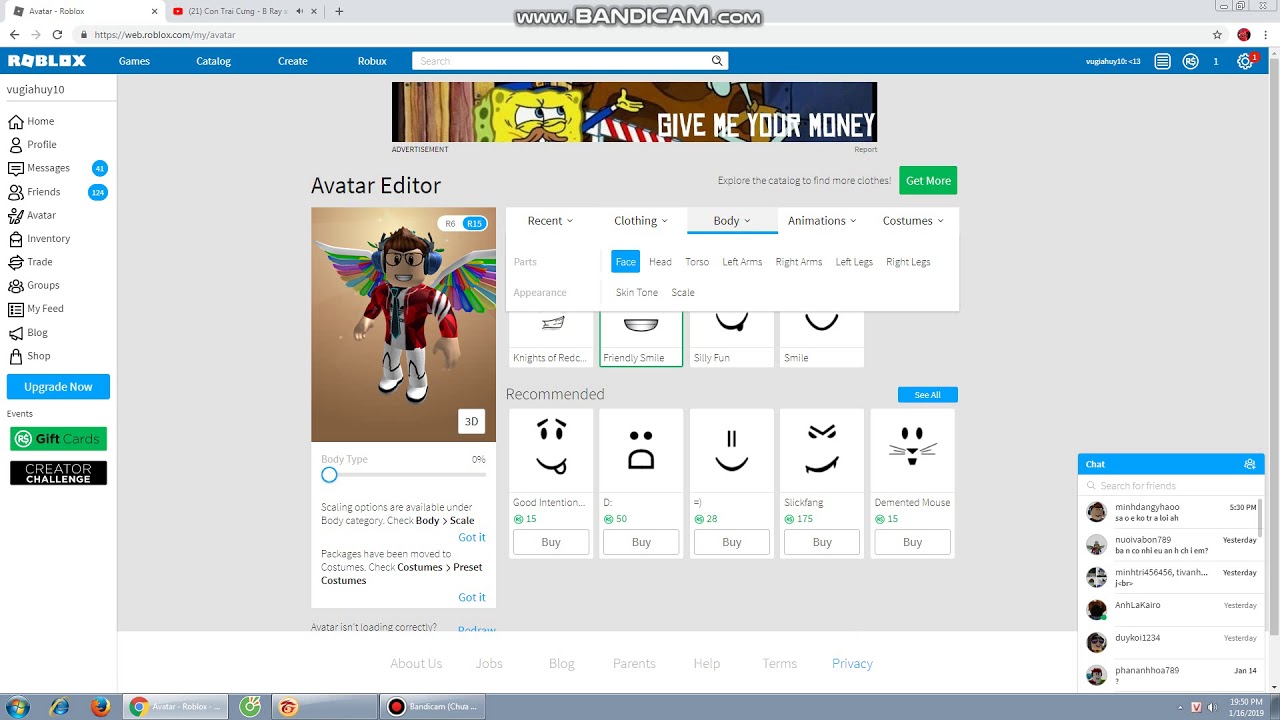Toggle the 3D avatar view
This screenshot has width=1280, height=720.
coord(471,422)
